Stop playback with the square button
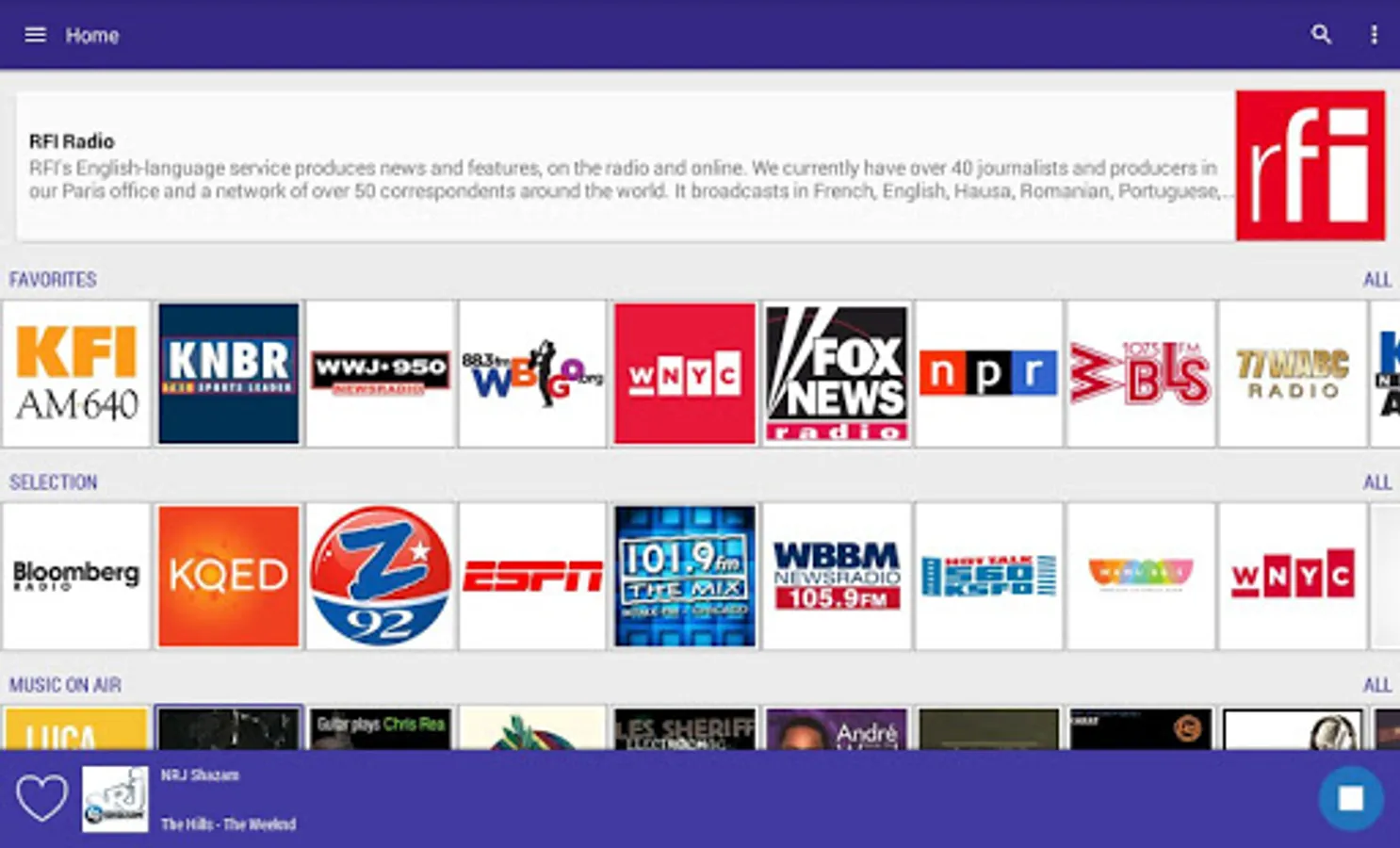This screenshot has height=848, width=1400. [1351, 798]
